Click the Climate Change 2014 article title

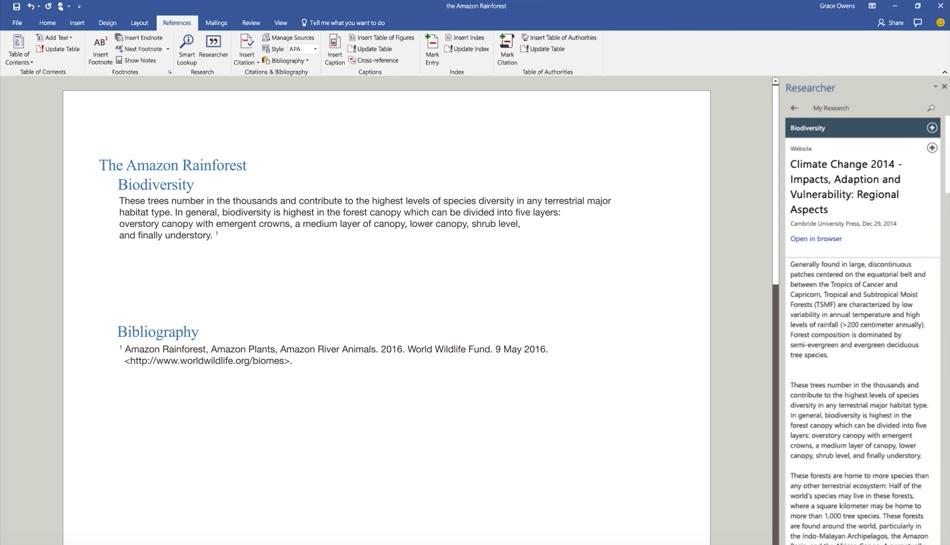point(846,187)
